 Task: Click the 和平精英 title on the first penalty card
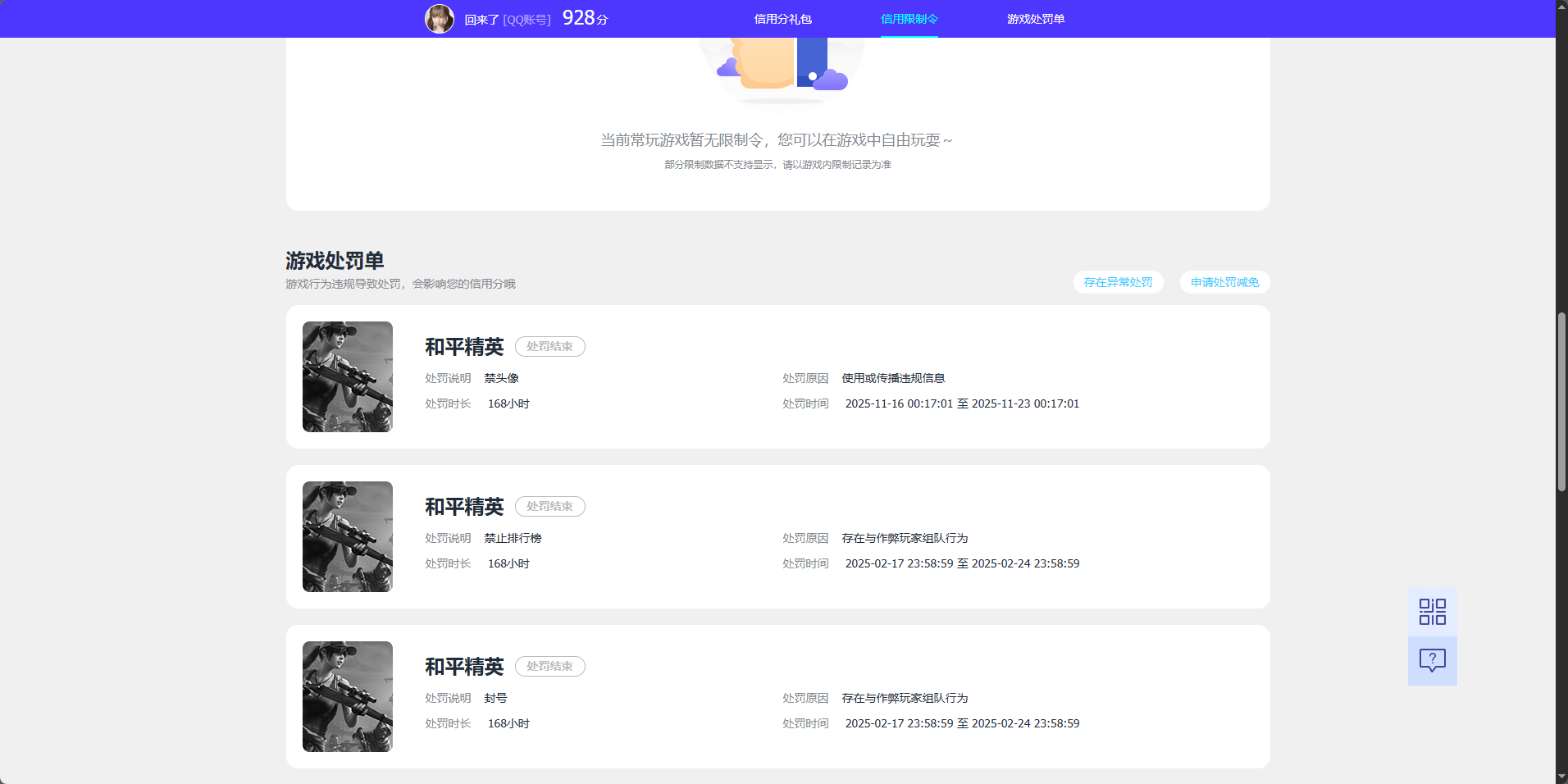(x=464, y=346)
